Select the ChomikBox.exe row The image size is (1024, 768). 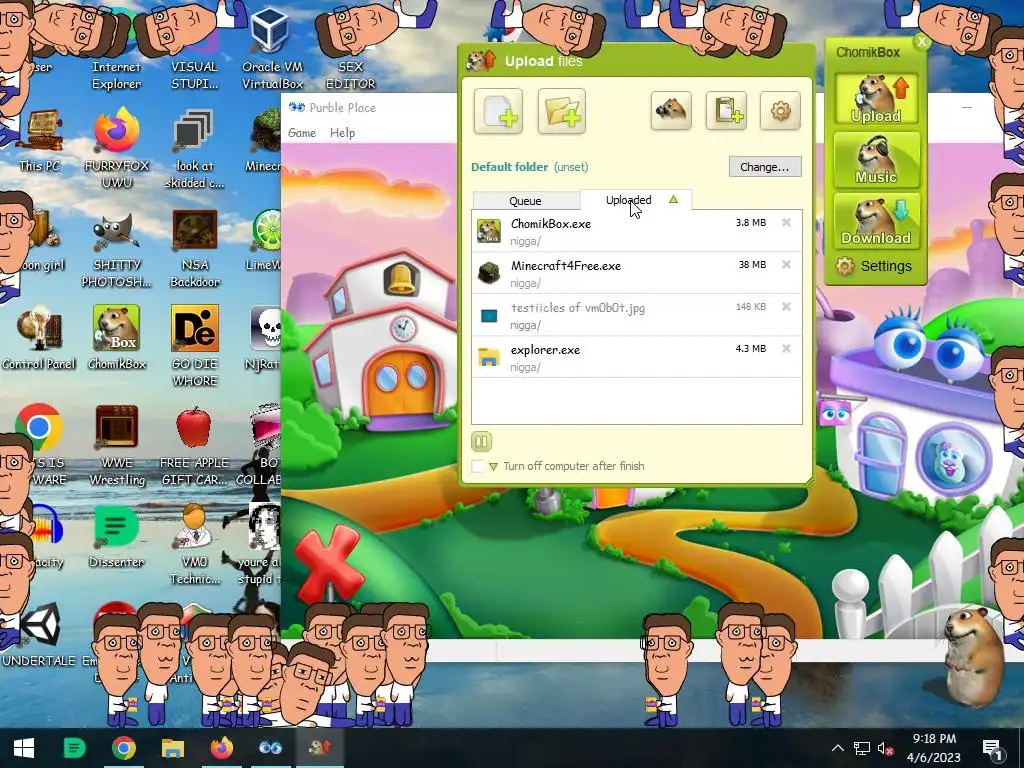point(637,231)
